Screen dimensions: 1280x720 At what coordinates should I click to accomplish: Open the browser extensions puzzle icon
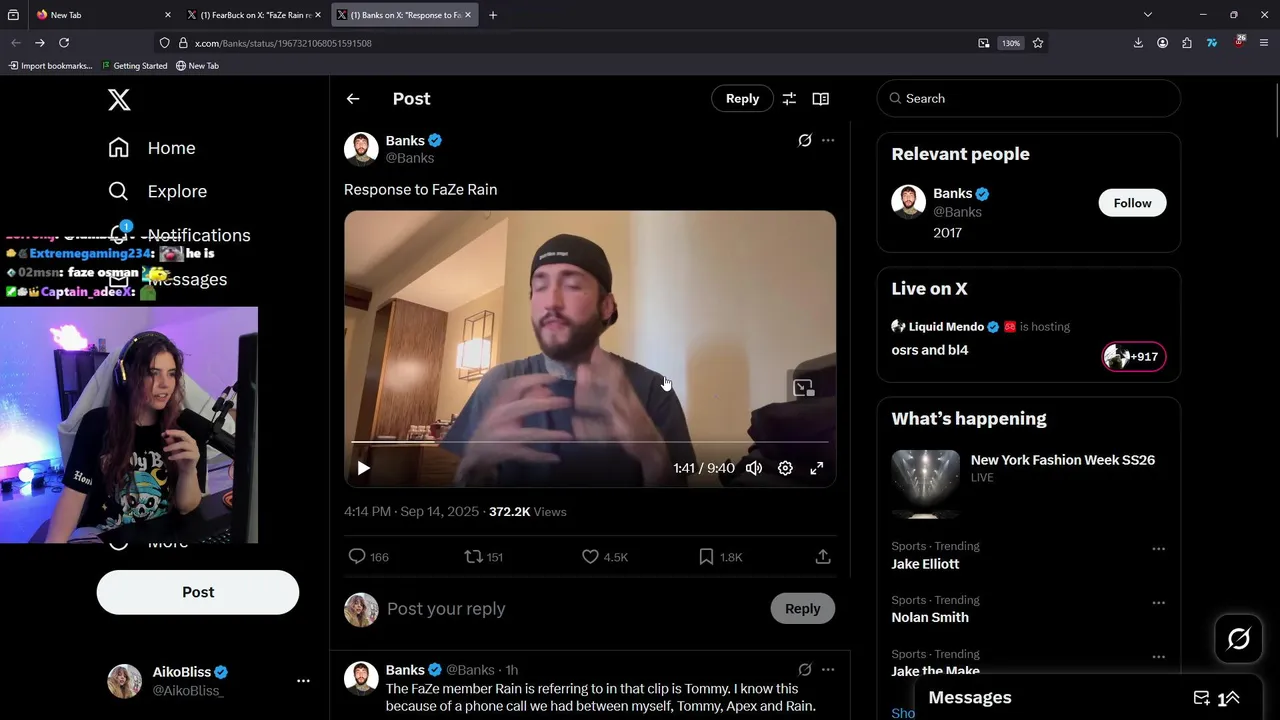pyautogui.click(x=1187, y=43)
